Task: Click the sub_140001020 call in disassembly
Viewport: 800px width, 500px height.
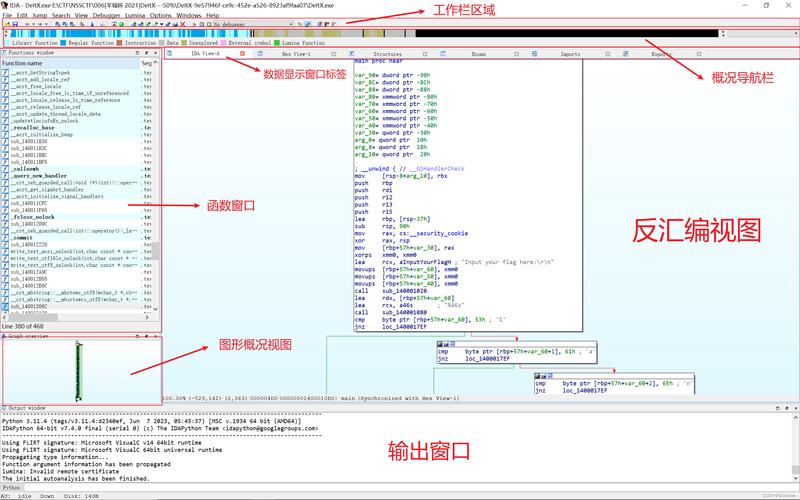Action: [404, 291]
